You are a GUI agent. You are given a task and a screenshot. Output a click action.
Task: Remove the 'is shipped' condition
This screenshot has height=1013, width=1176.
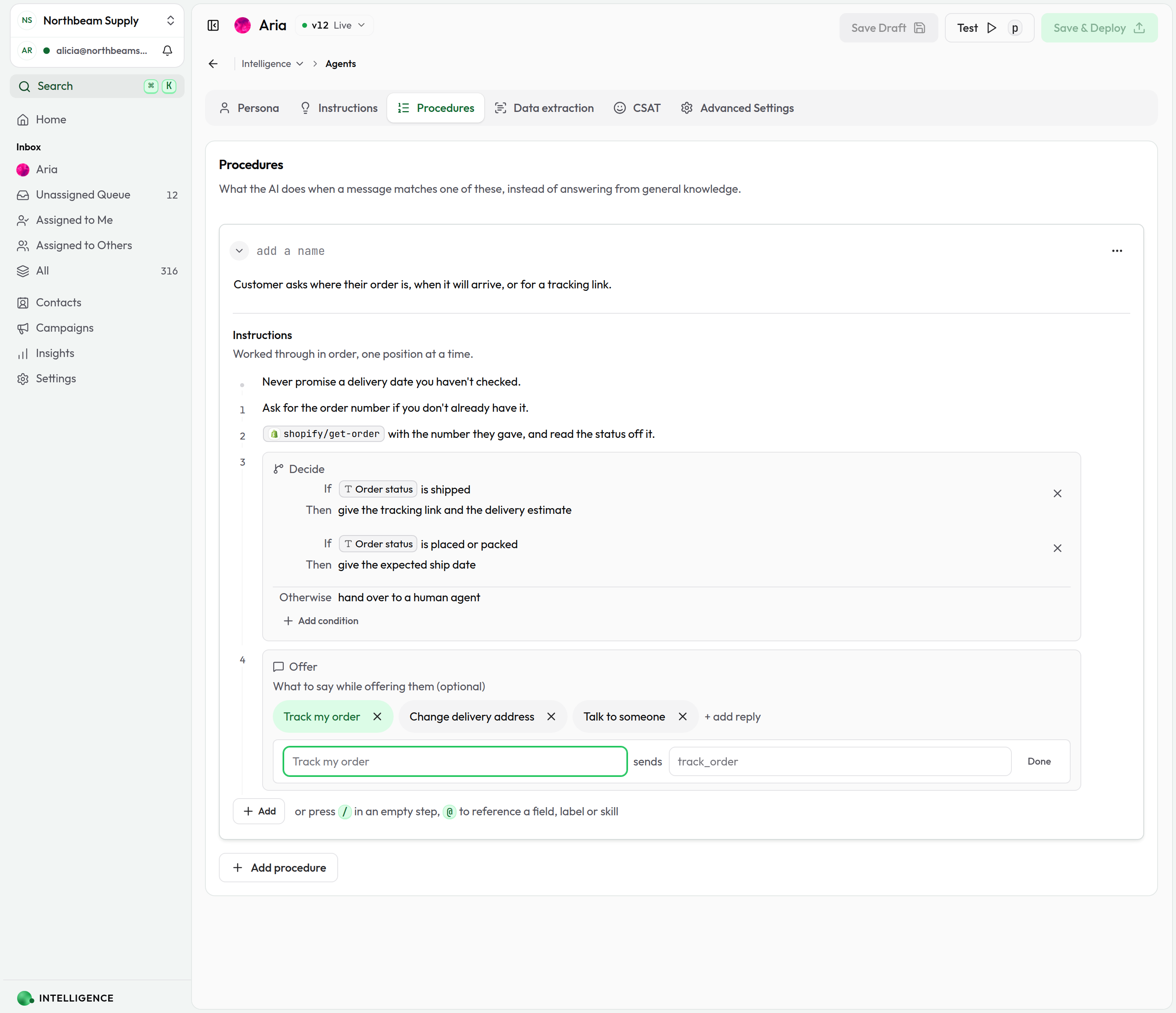(1057, 493)
